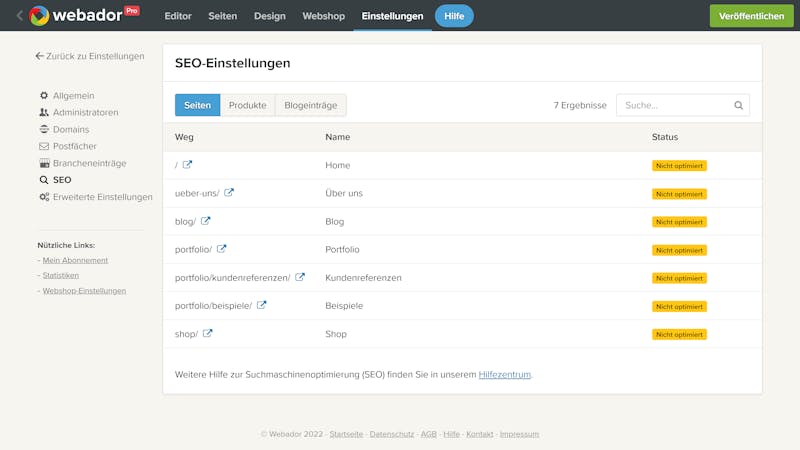Viewport: 800px width, 450px height.
Task: Open external link icon for portfolio/kundenreferenzen/
Action: [x=300, y=277]
